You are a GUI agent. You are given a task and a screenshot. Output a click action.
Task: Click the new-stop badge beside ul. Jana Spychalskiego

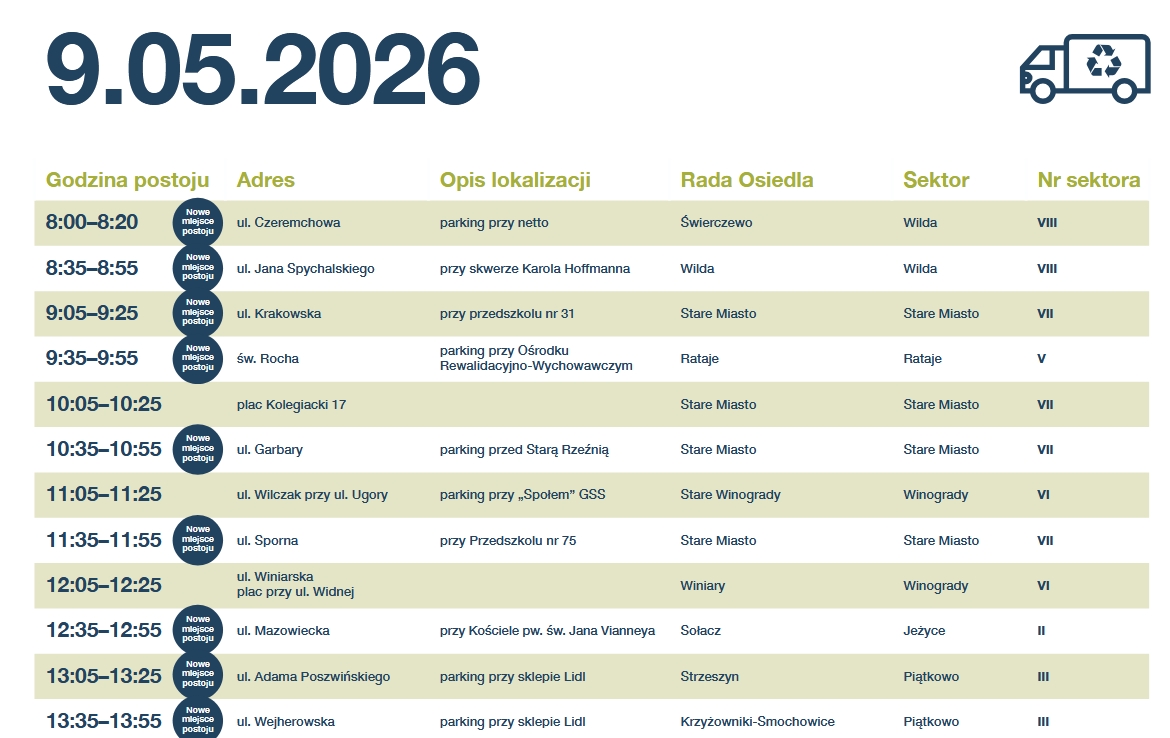197,268
